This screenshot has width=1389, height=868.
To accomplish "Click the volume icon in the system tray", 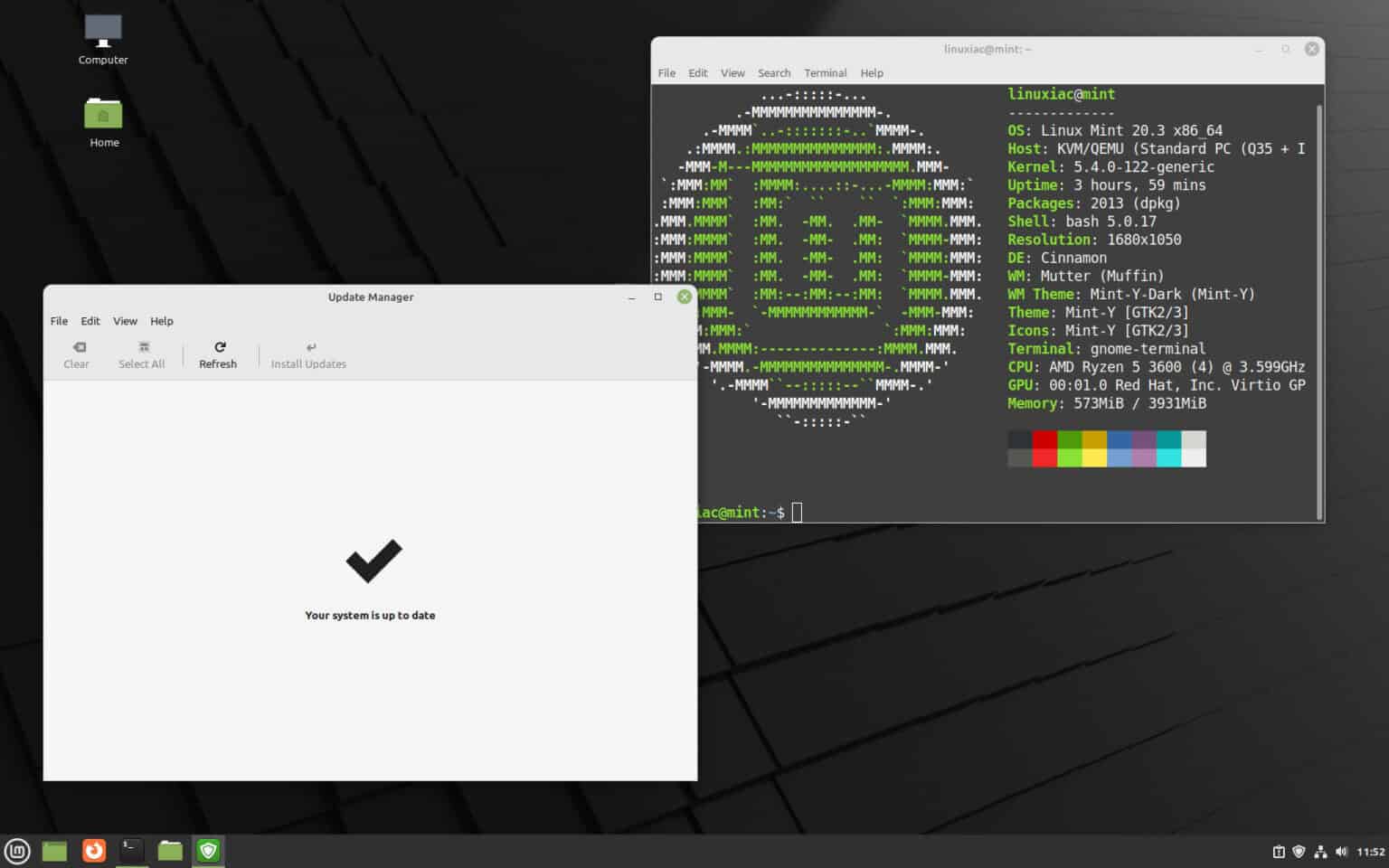I will click(1340, 851).
